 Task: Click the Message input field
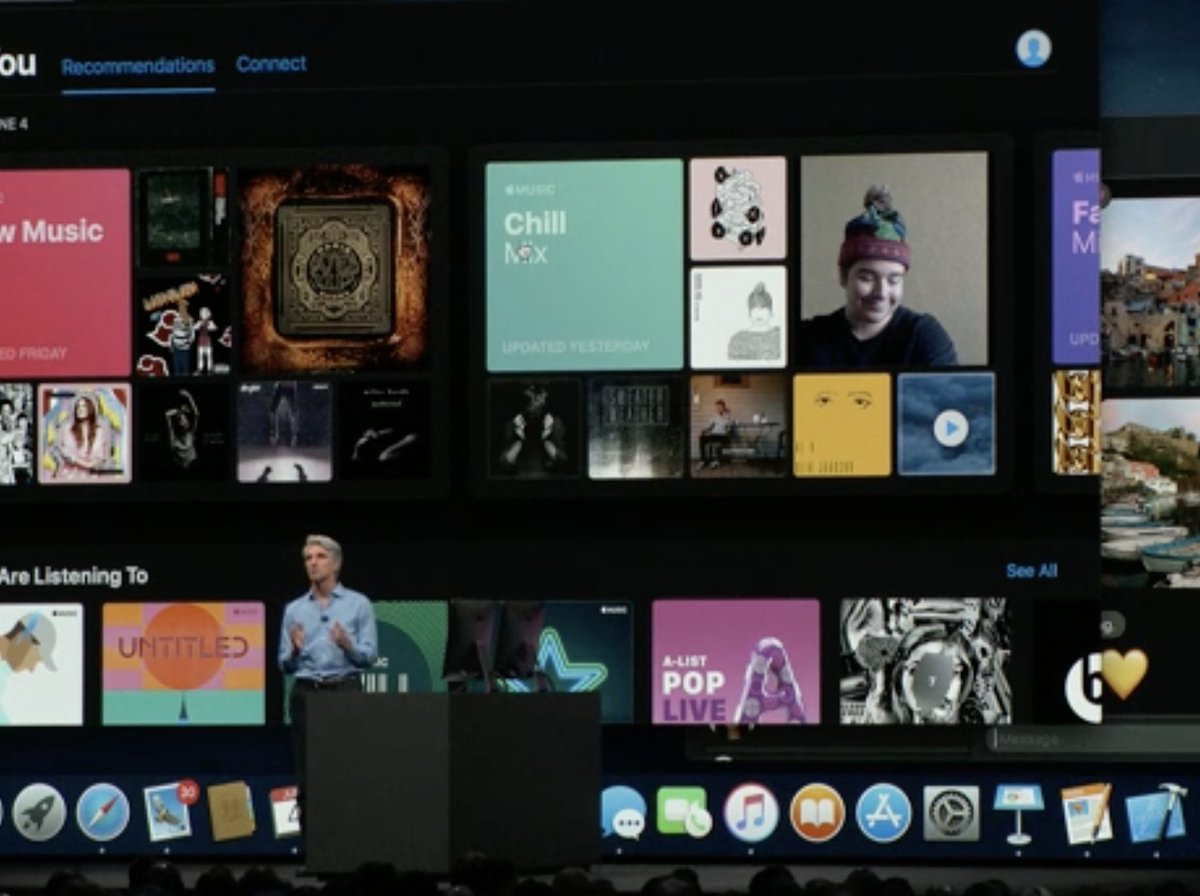click(1093, 739)
